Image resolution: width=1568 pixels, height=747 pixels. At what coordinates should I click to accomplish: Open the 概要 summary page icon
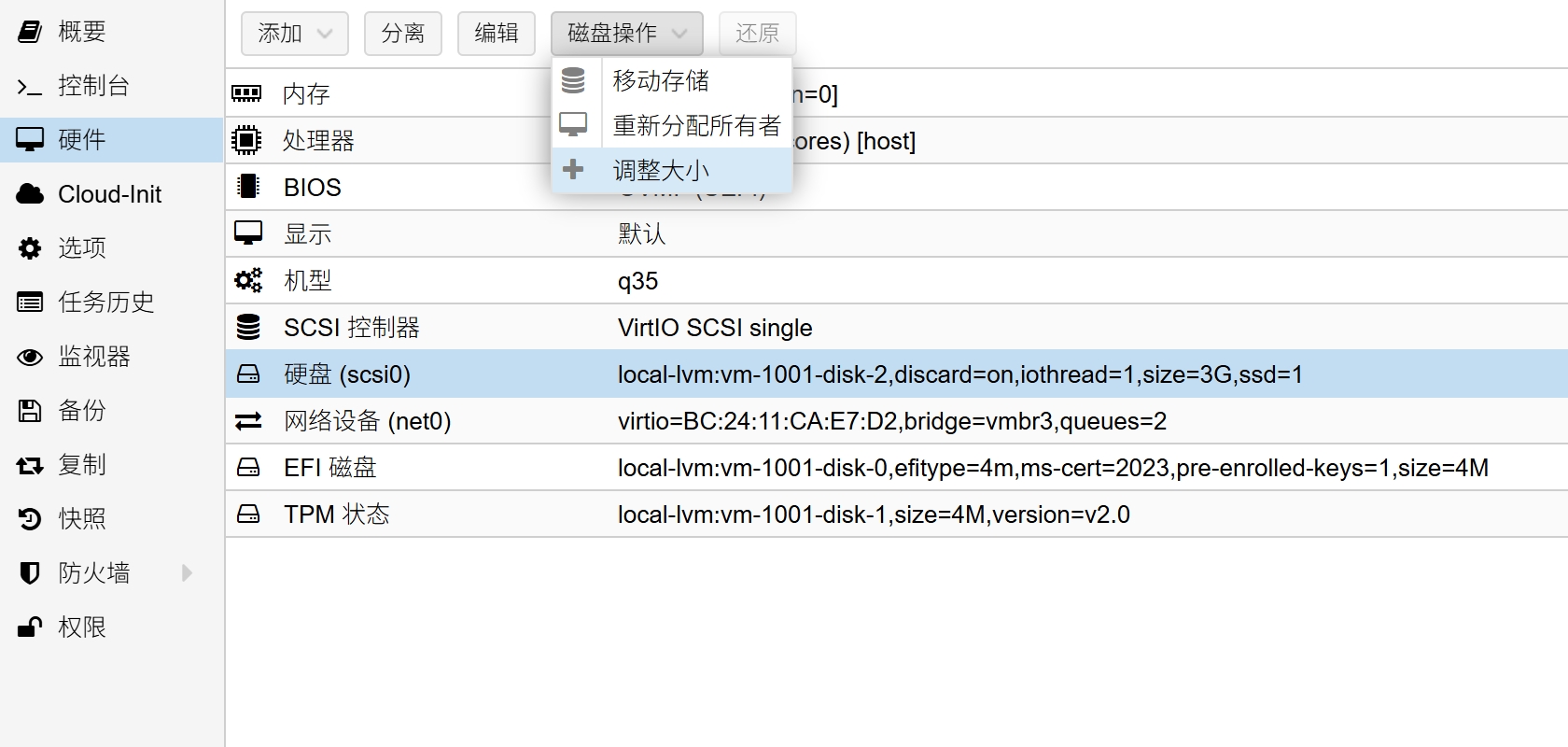[30, 32]
